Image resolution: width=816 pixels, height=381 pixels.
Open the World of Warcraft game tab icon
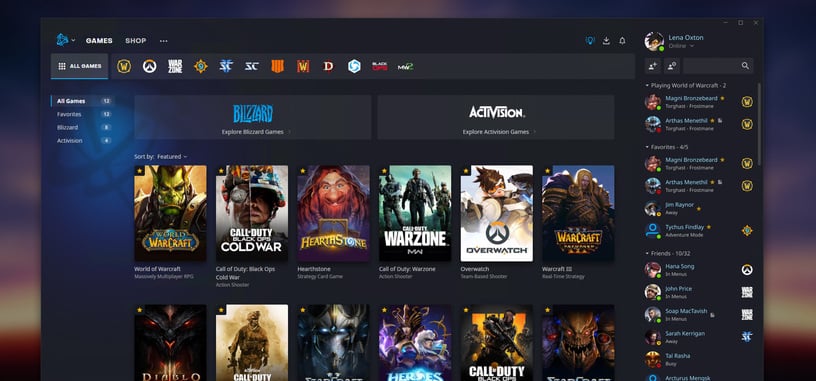(124, 66)
